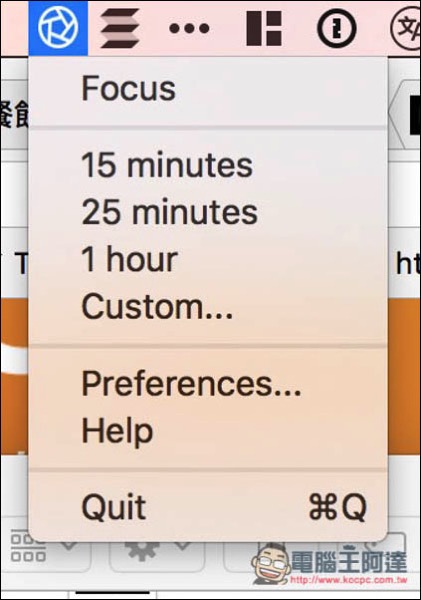Open the window tiling layout menu bar icon
This screenshot has width=421, height=600.
(x=264, y=28)
